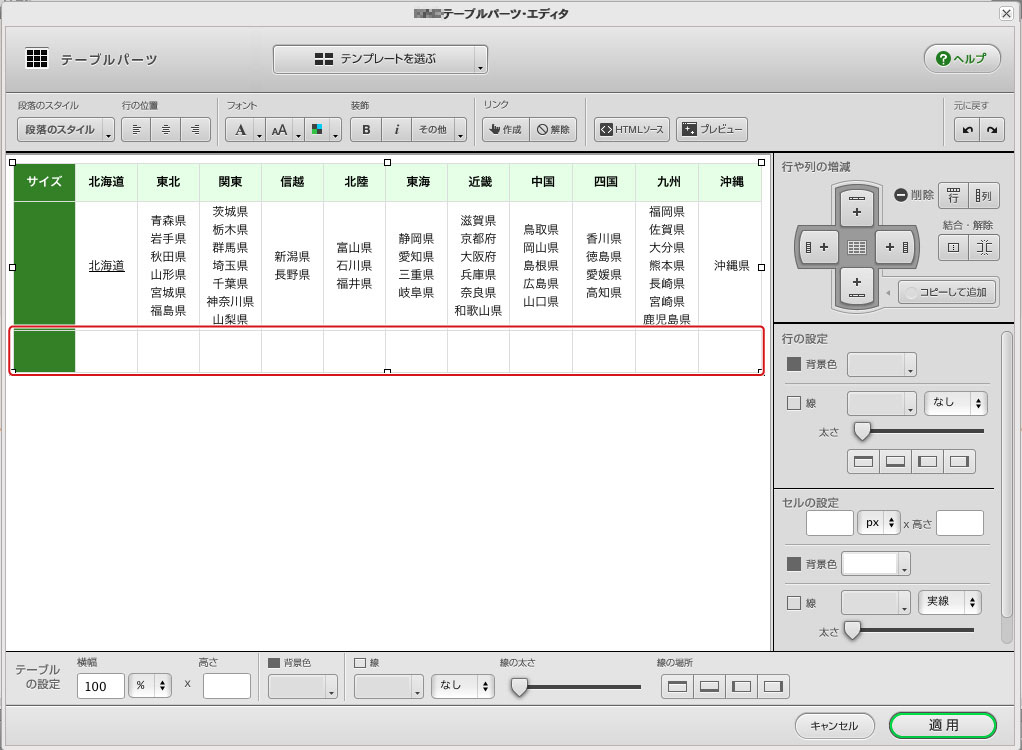This screenshot has width=1022, height=750.
Task: Align text right in toolbar
Action: click(196, 130)
